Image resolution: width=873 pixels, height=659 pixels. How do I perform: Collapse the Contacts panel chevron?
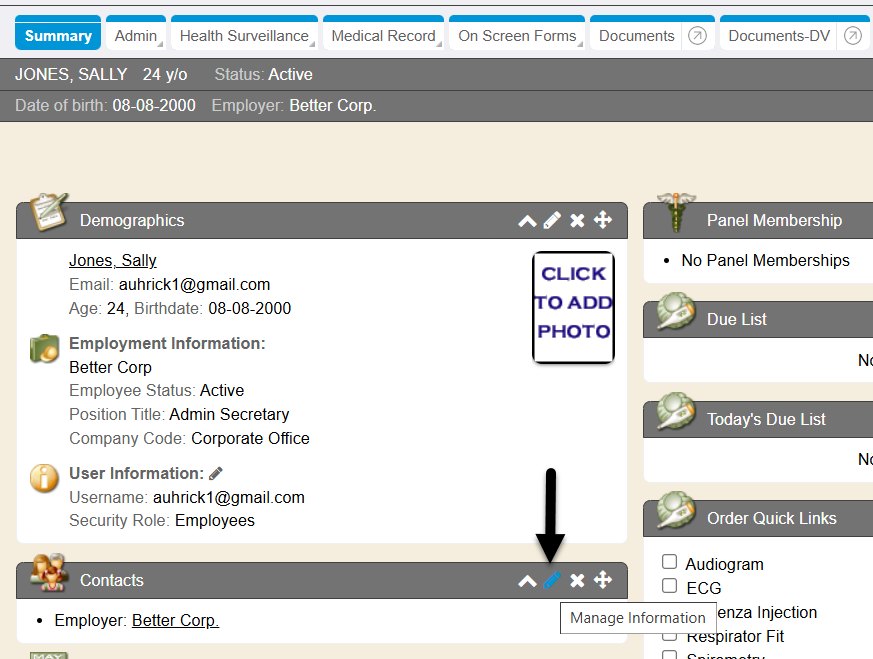[527, 581]
